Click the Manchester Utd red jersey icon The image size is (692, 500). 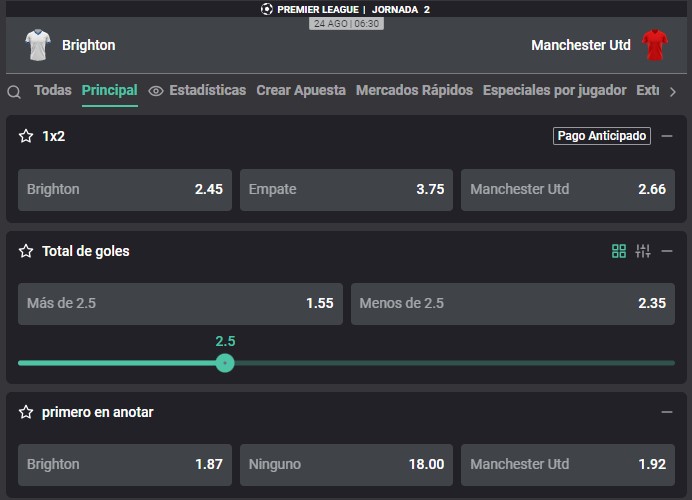click(x=655, y=45)
